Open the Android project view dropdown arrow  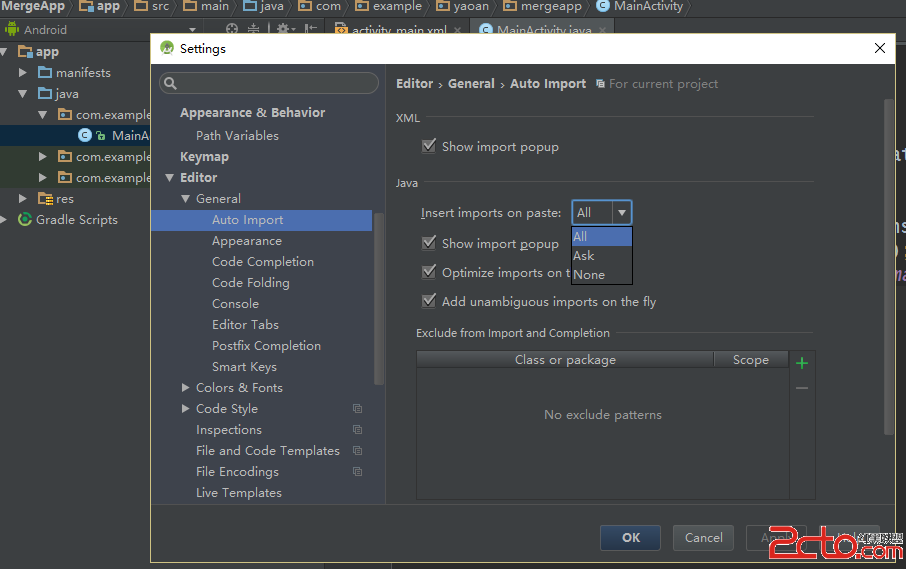(192, 29)
